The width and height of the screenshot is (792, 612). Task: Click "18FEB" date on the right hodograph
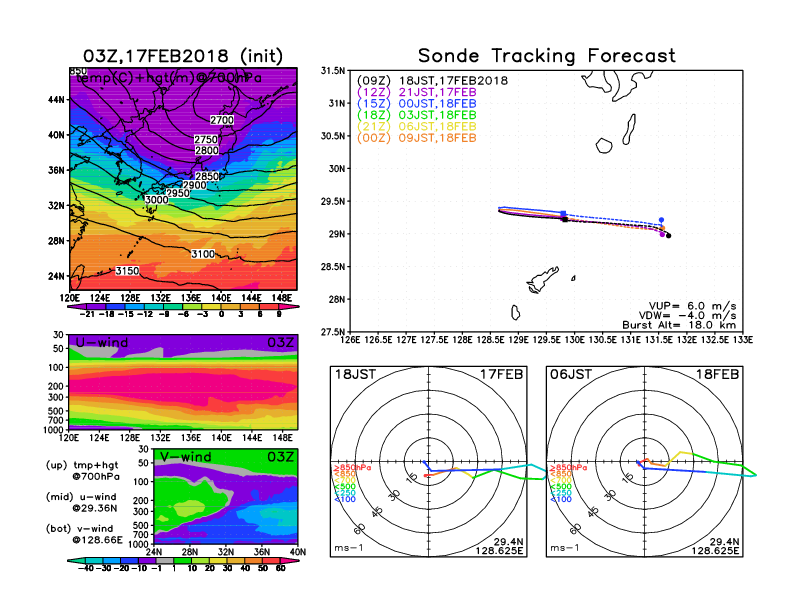[717, 375]
